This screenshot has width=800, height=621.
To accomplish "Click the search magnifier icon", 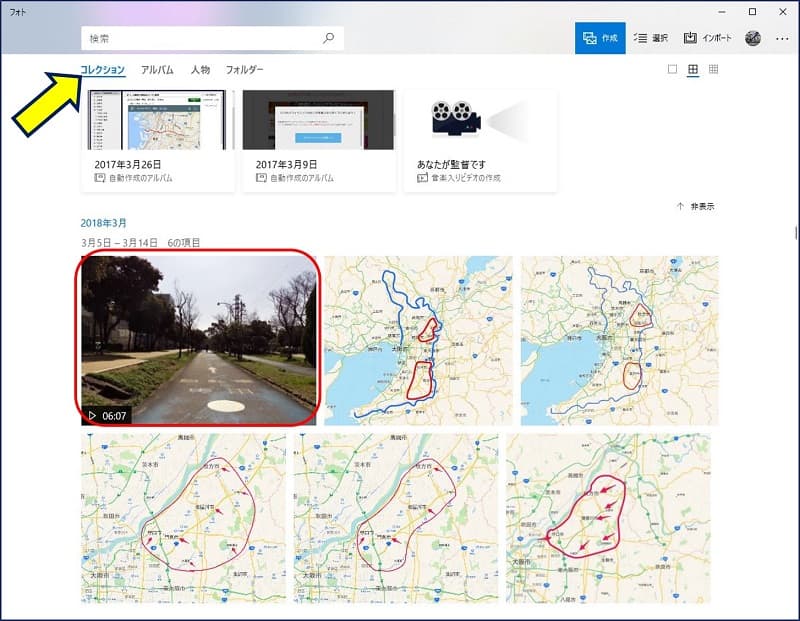I will click(328, 38).
